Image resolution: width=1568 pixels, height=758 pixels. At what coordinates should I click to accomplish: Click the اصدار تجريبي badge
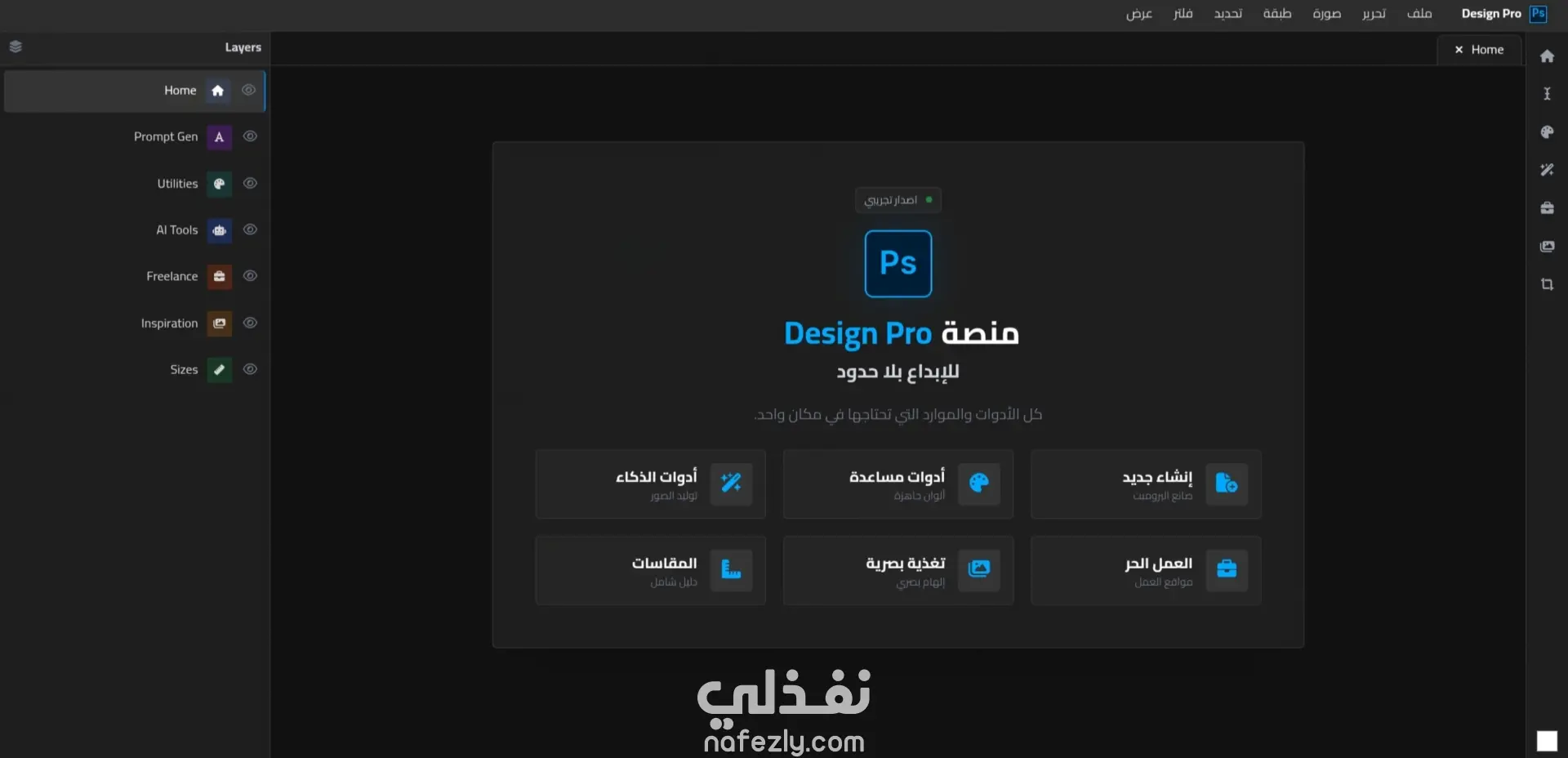898,200
